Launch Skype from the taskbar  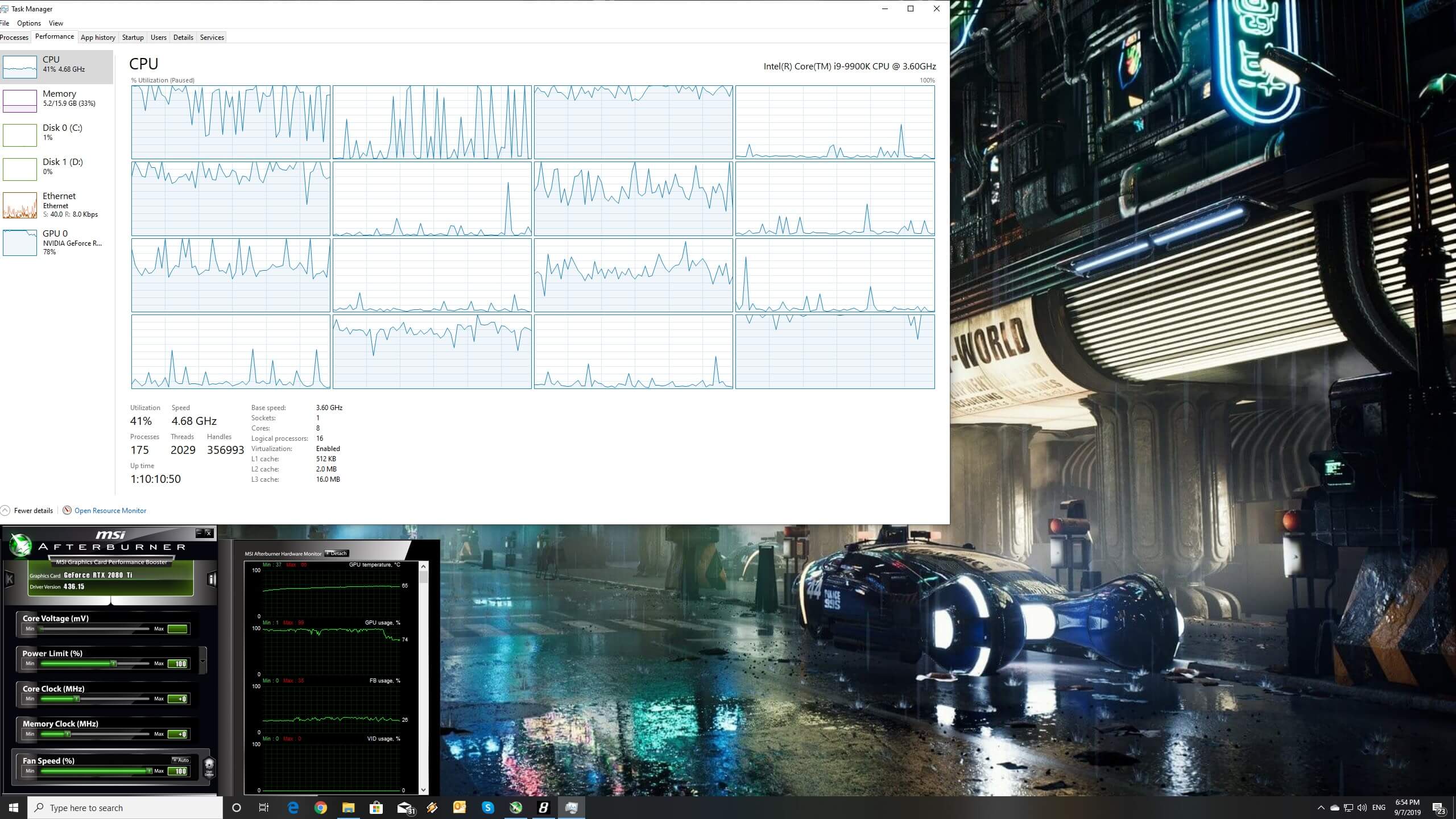[487, 808]
